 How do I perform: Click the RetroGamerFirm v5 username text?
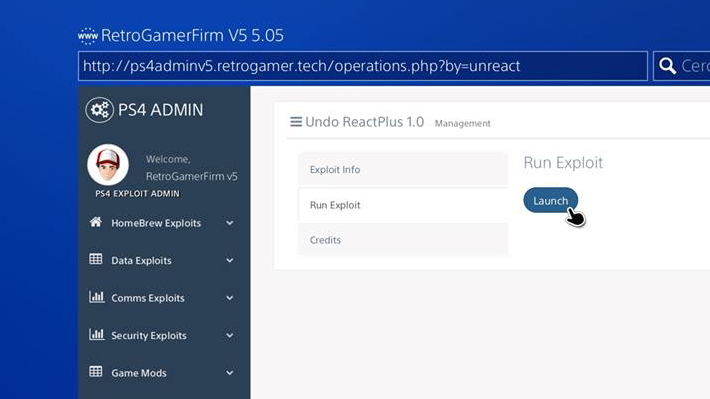(x=192, y=176)
